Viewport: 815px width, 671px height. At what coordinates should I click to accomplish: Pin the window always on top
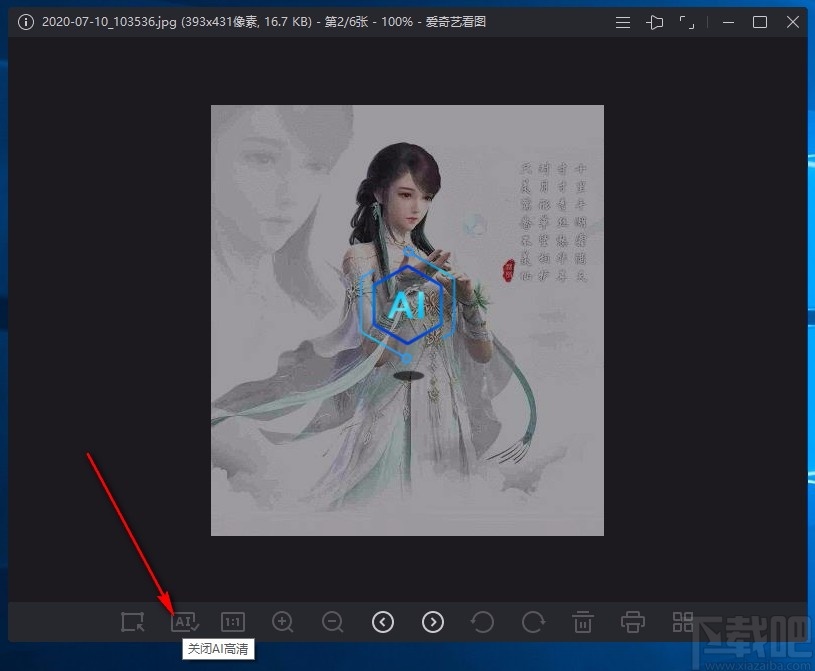[655, 21]
